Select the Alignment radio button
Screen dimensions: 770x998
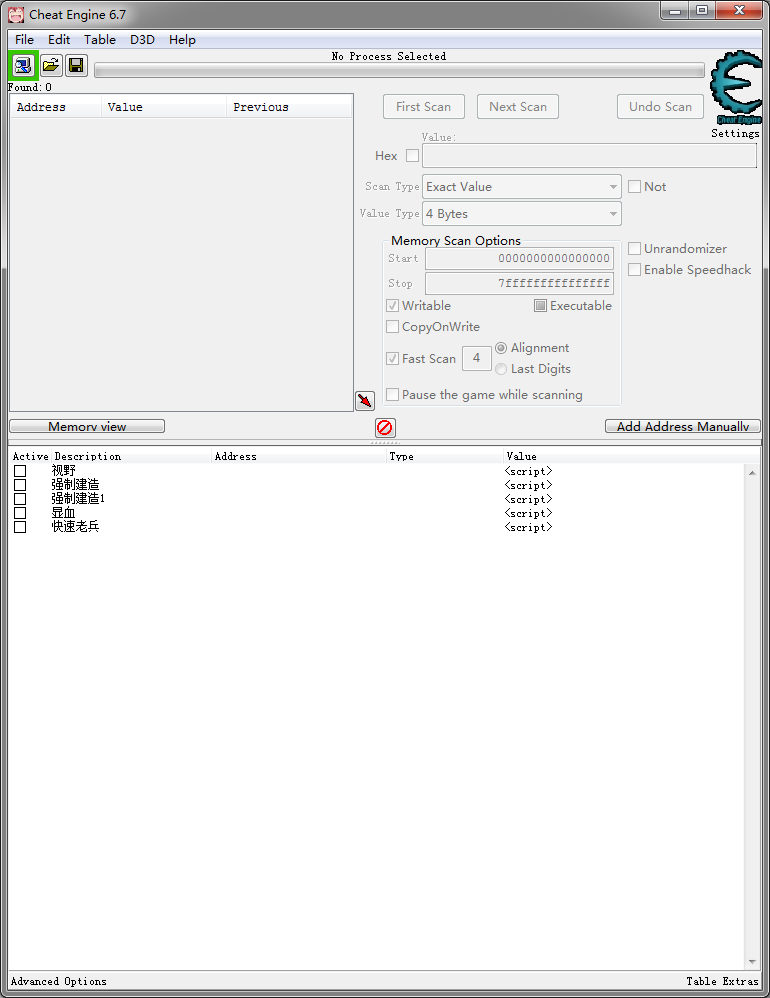pyautogui.click(x=501, y=348)
